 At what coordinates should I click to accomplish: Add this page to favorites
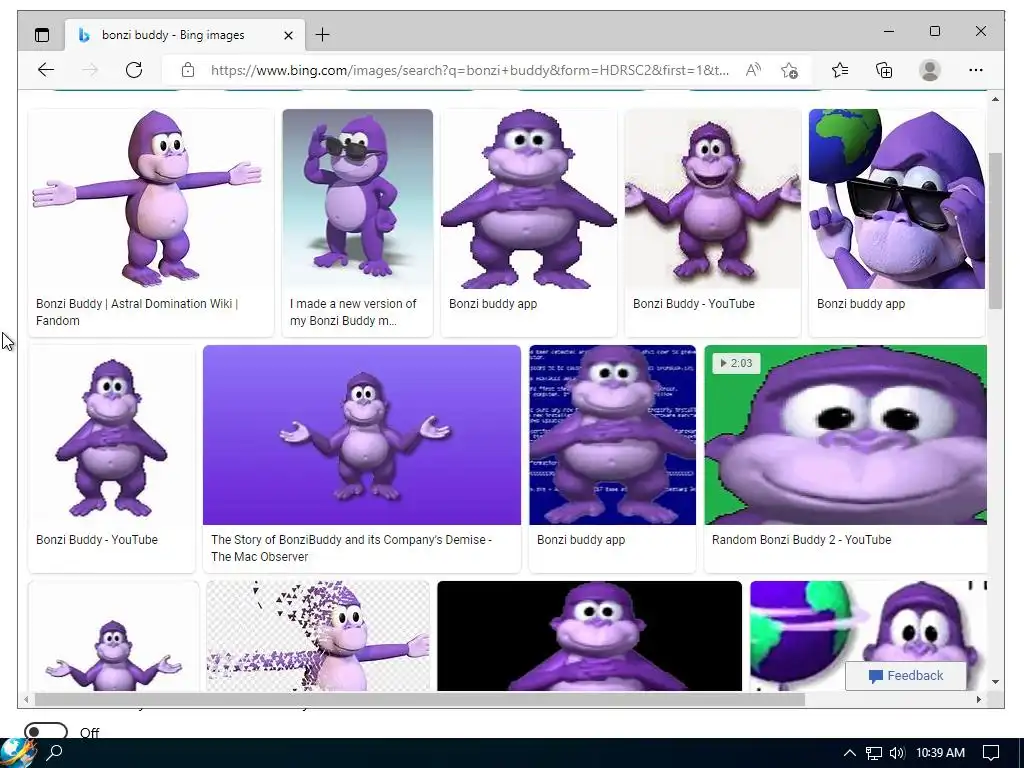(790, 70)
